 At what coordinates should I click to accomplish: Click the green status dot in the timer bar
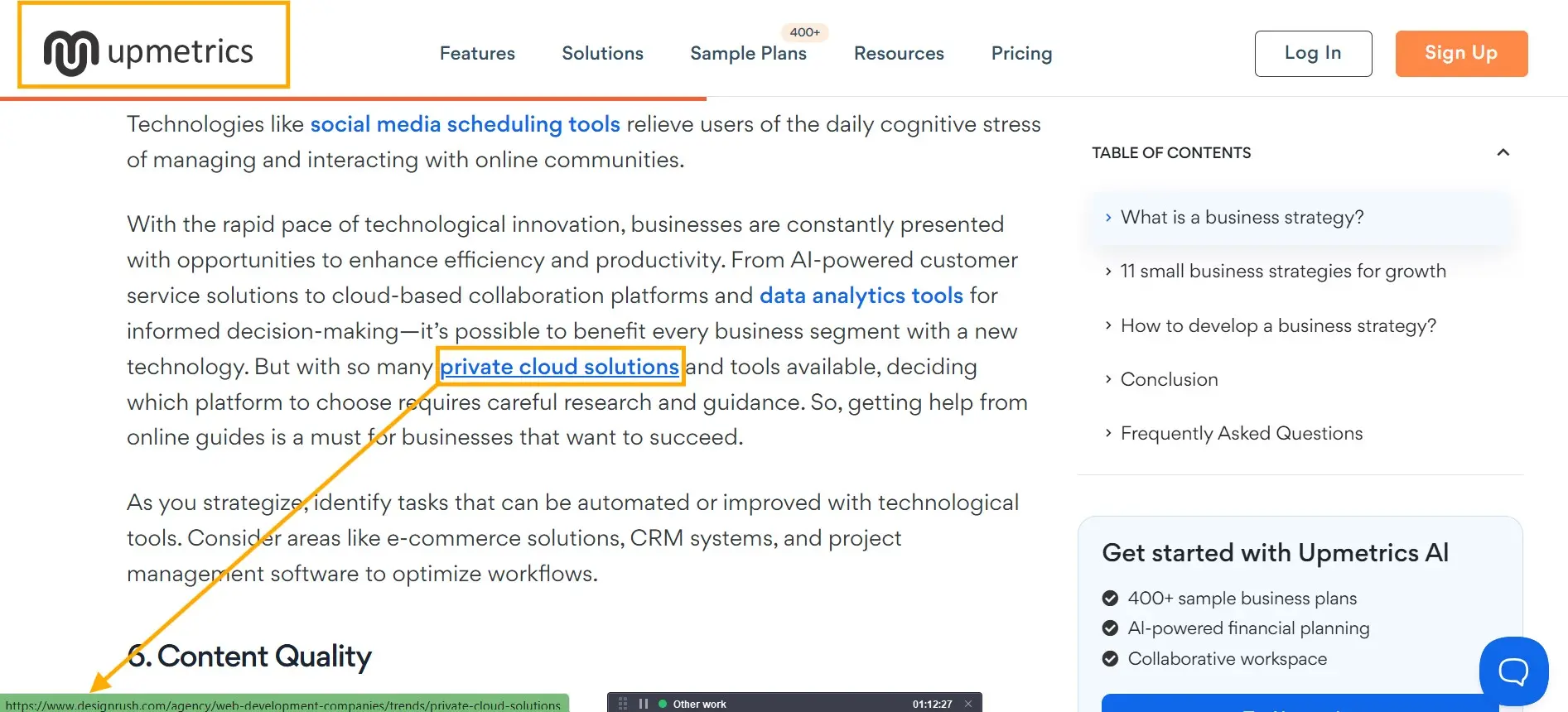coord(663,704)
